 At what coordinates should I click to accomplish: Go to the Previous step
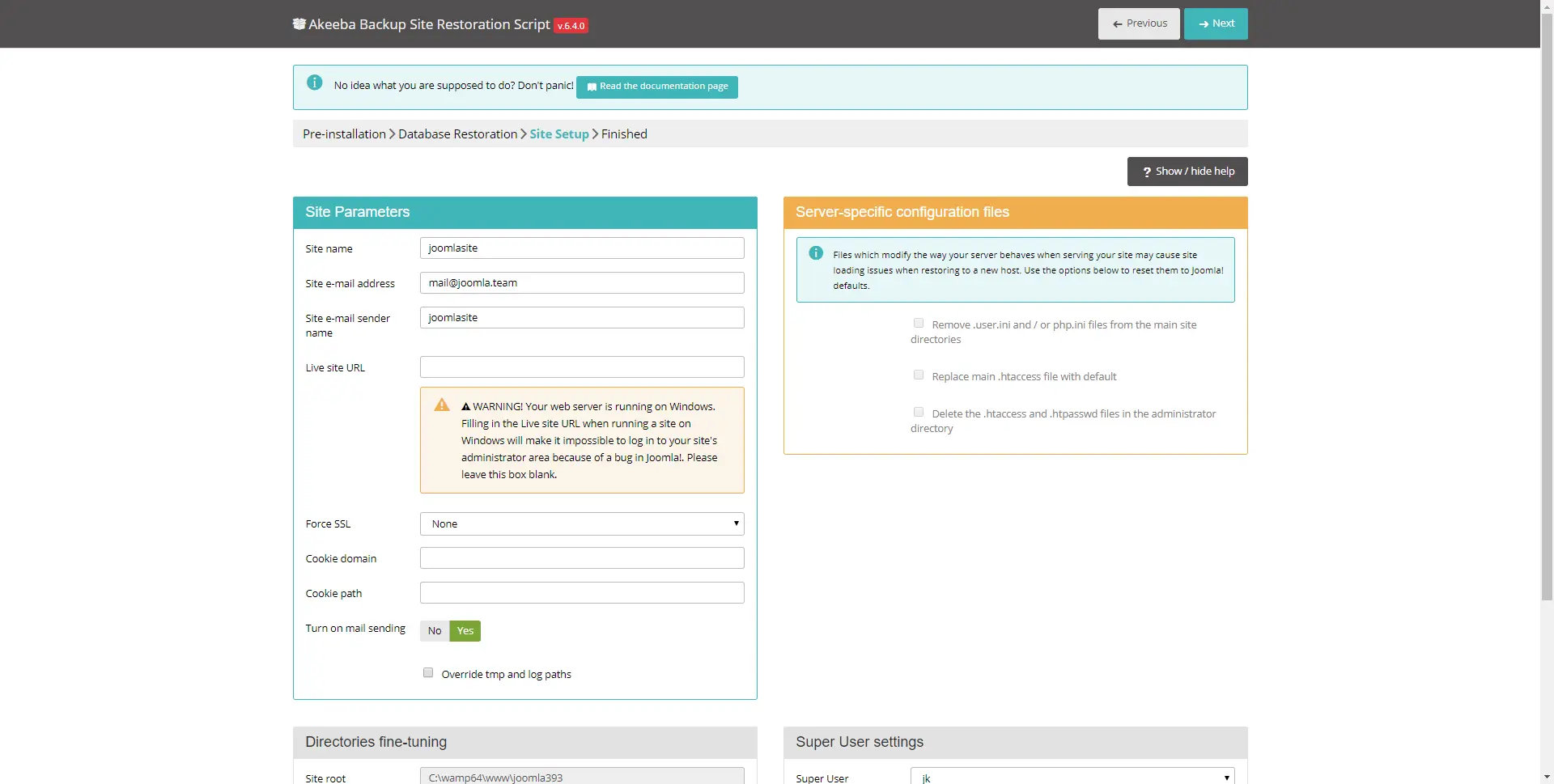[x=1139, y=23]
